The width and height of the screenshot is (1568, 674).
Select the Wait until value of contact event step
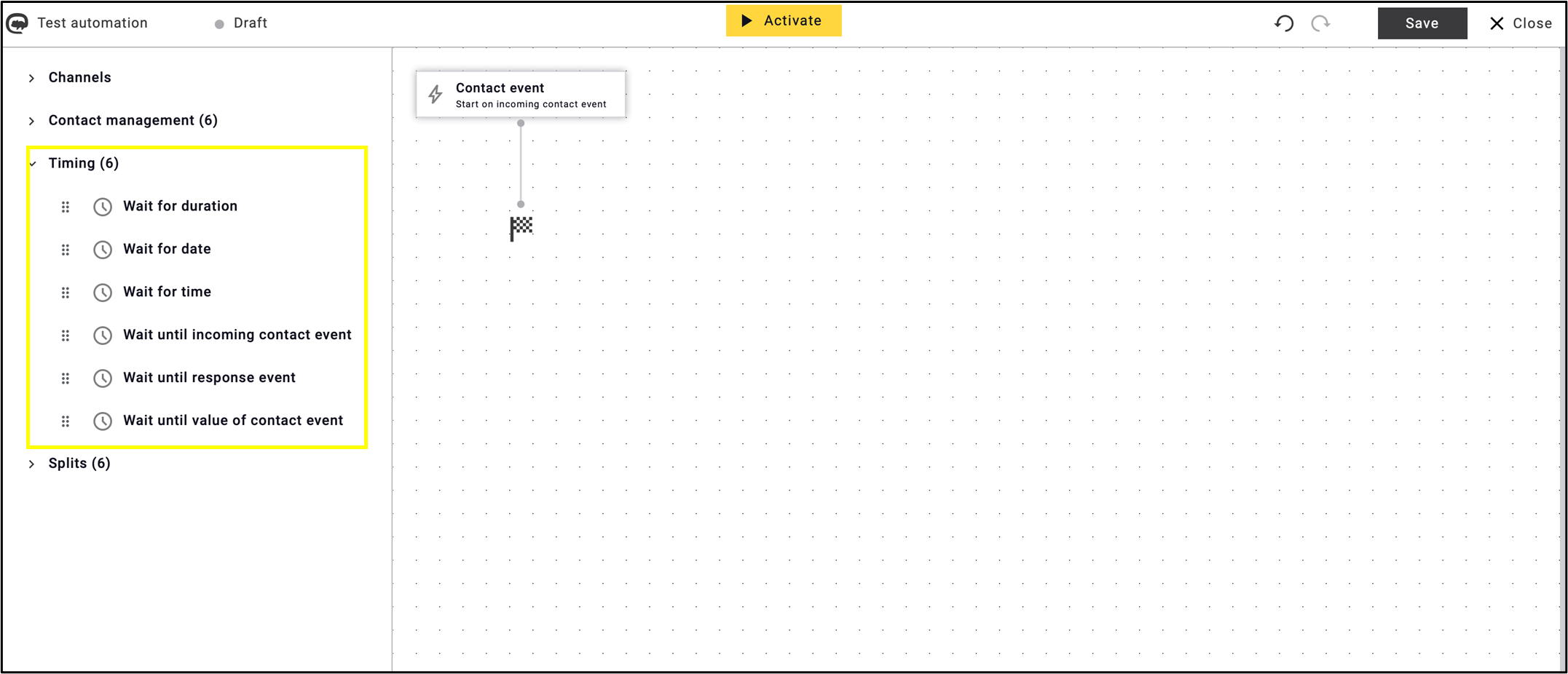point(234,421)
